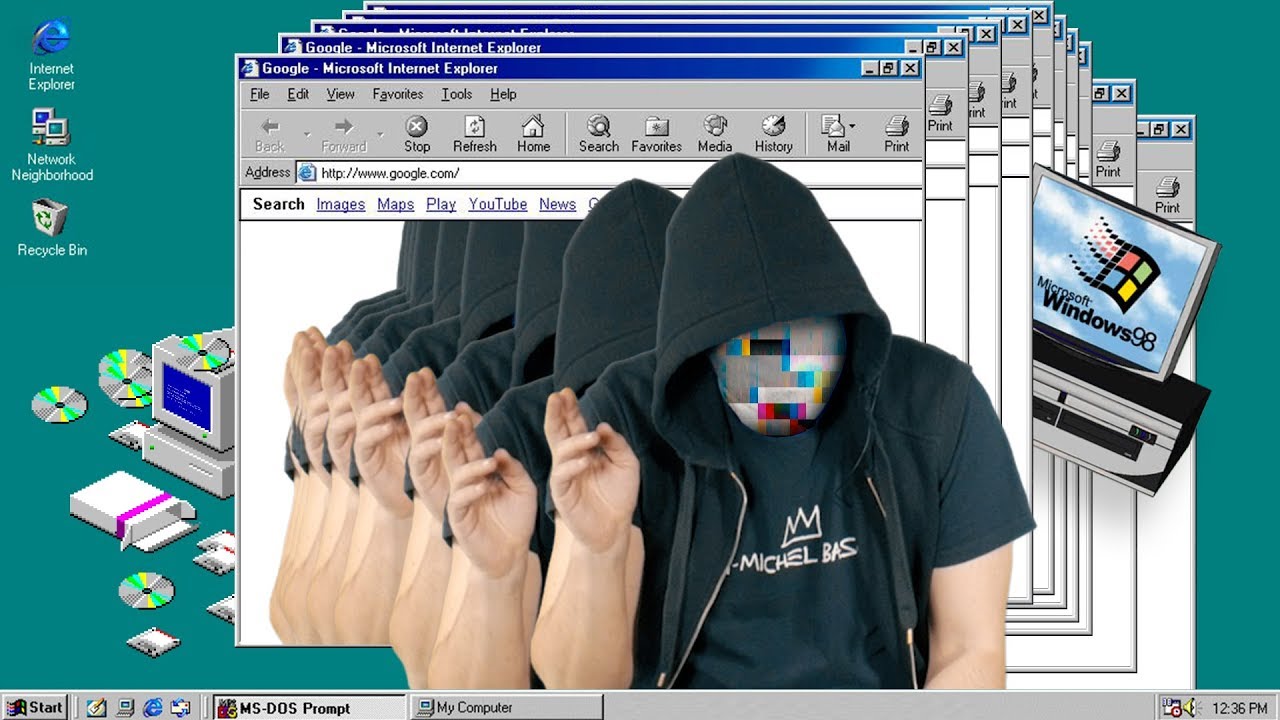Open the Favorites toolbar button
The height and width of the screenshot is (720, 1280).
pos(656,135)
